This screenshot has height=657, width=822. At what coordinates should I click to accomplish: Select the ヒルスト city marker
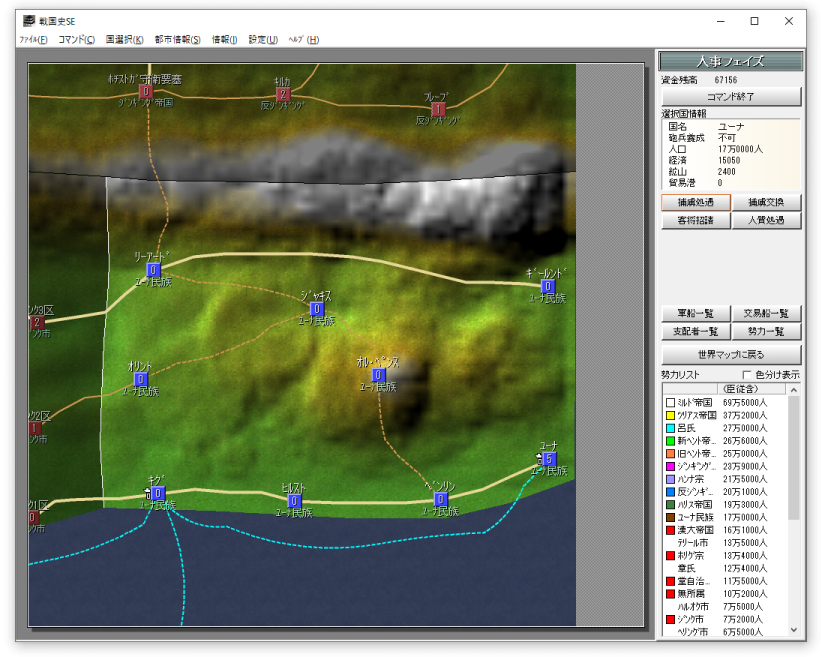coord(295,501)
